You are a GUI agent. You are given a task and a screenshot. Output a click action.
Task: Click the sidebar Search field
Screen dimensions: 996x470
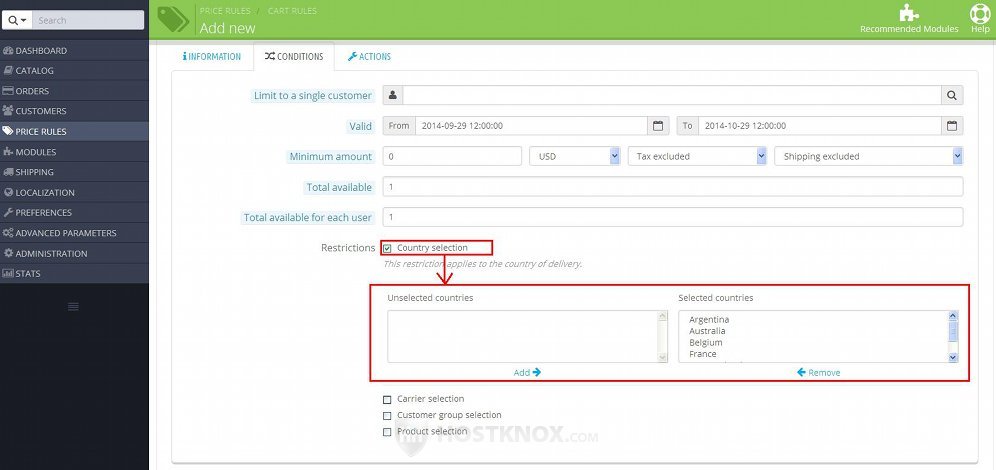[x=88, y=20]
